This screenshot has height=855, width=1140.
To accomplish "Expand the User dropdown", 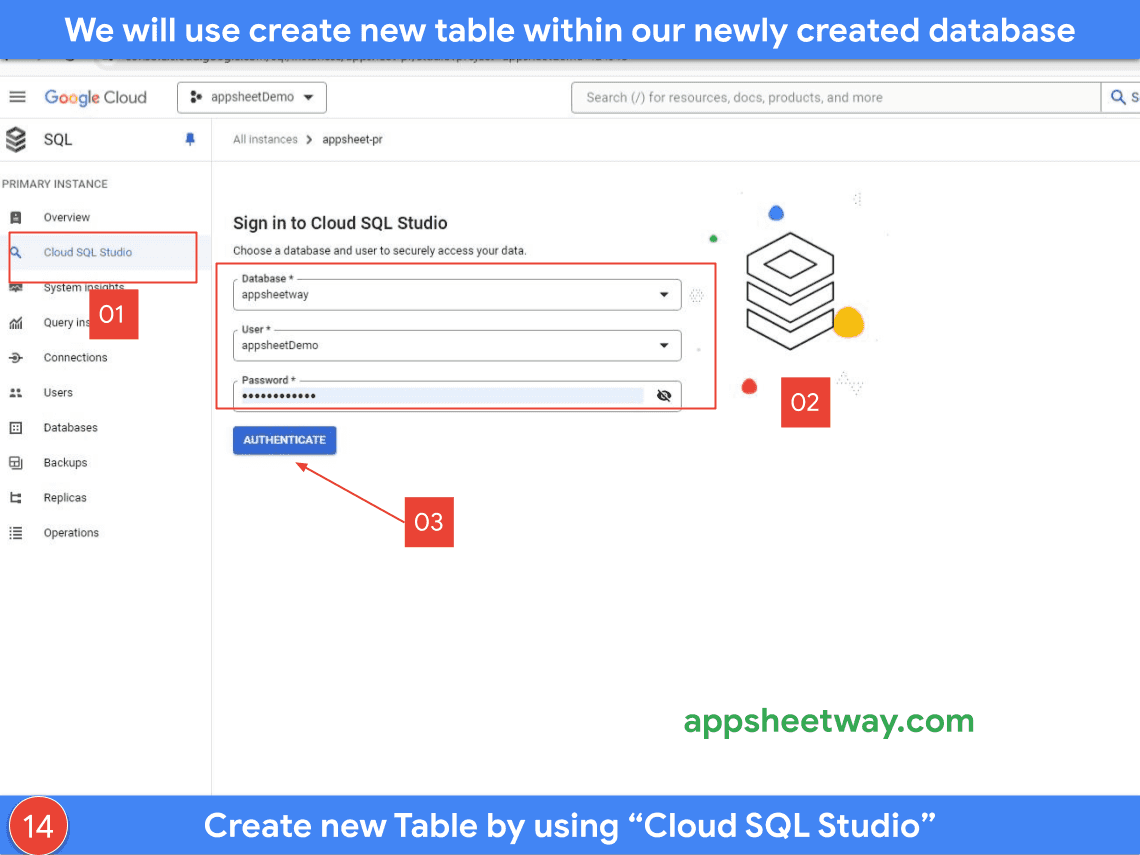I will [664, 345].
